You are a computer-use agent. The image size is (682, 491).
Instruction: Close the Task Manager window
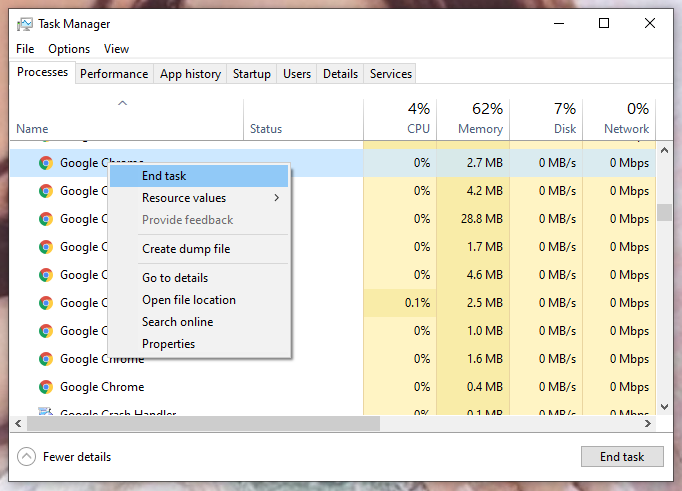click(650, 23)
